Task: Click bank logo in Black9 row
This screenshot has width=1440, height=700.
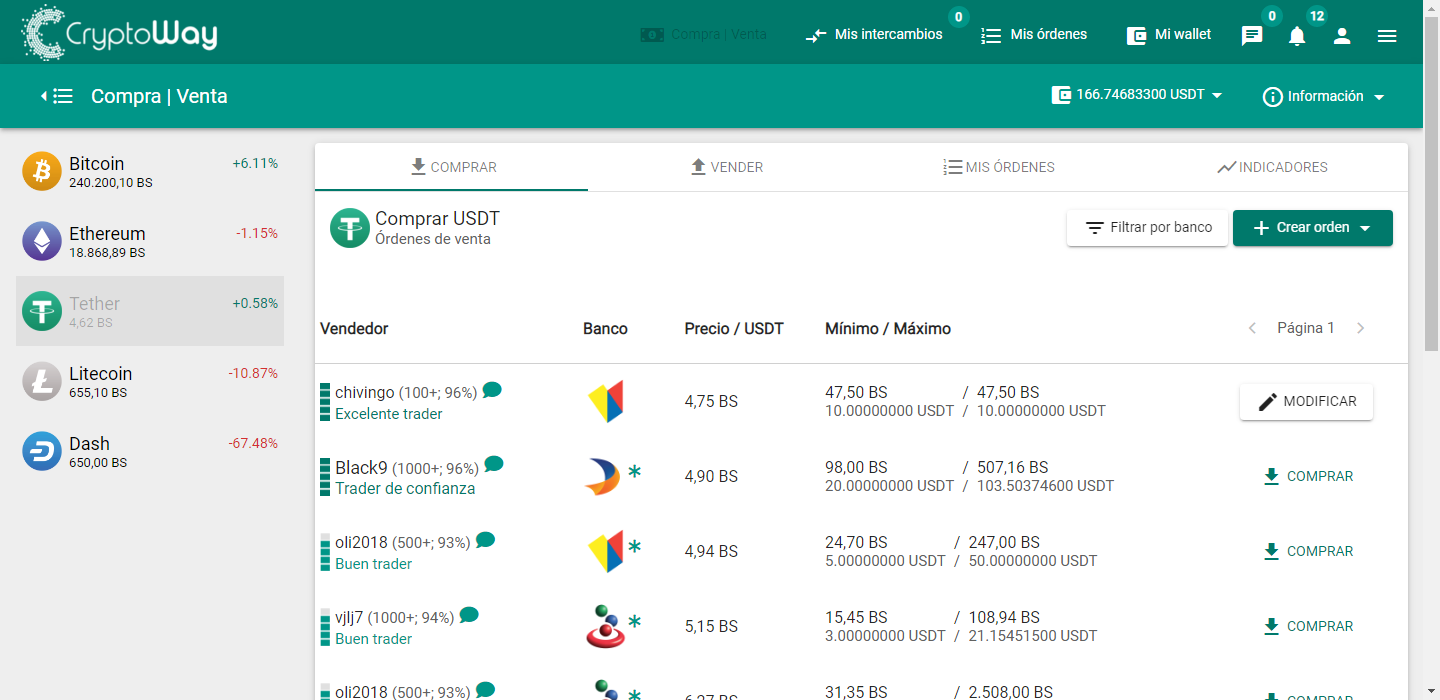Action: (x=602, y=476)
